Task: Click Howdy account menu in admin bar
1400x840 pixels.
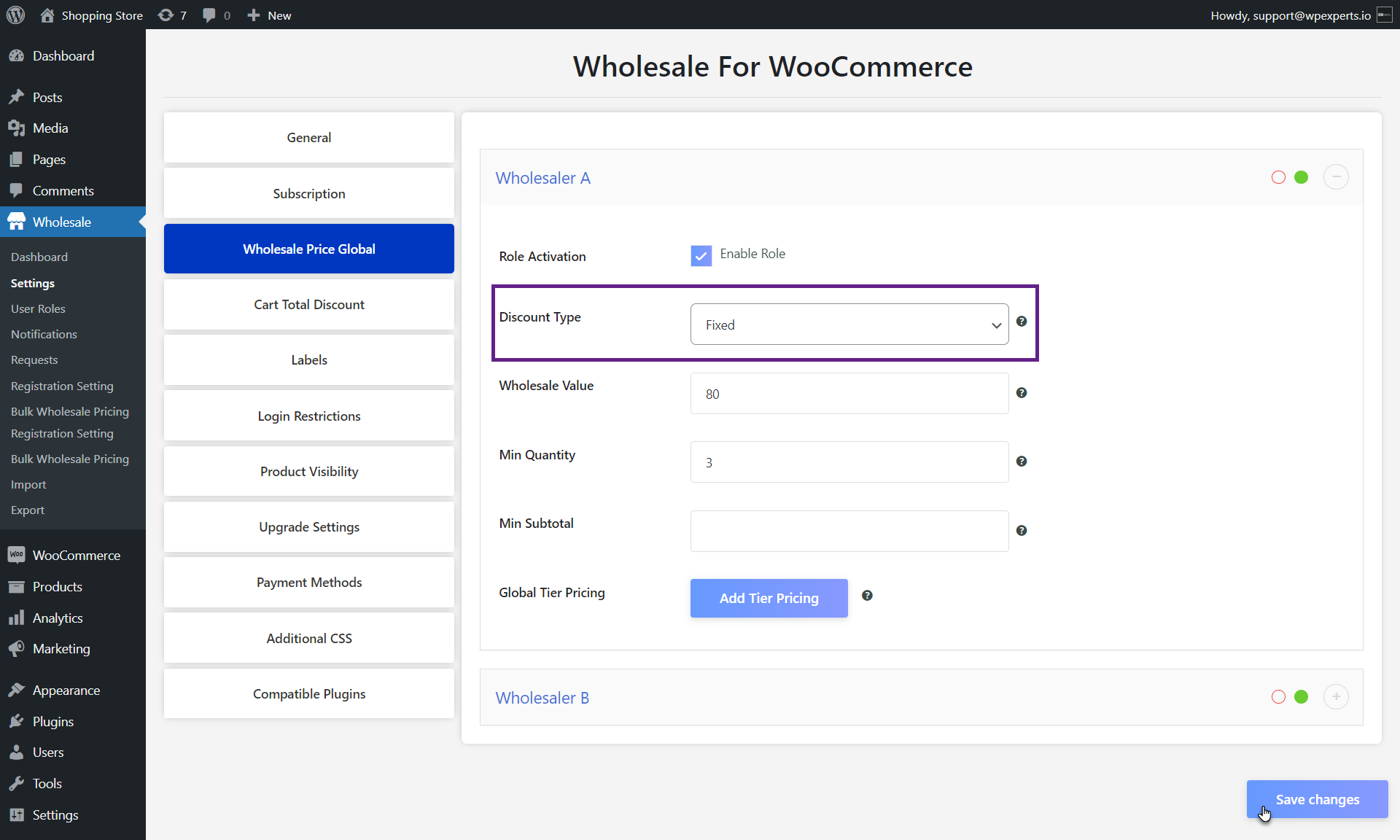Action: pos(1301,15)
